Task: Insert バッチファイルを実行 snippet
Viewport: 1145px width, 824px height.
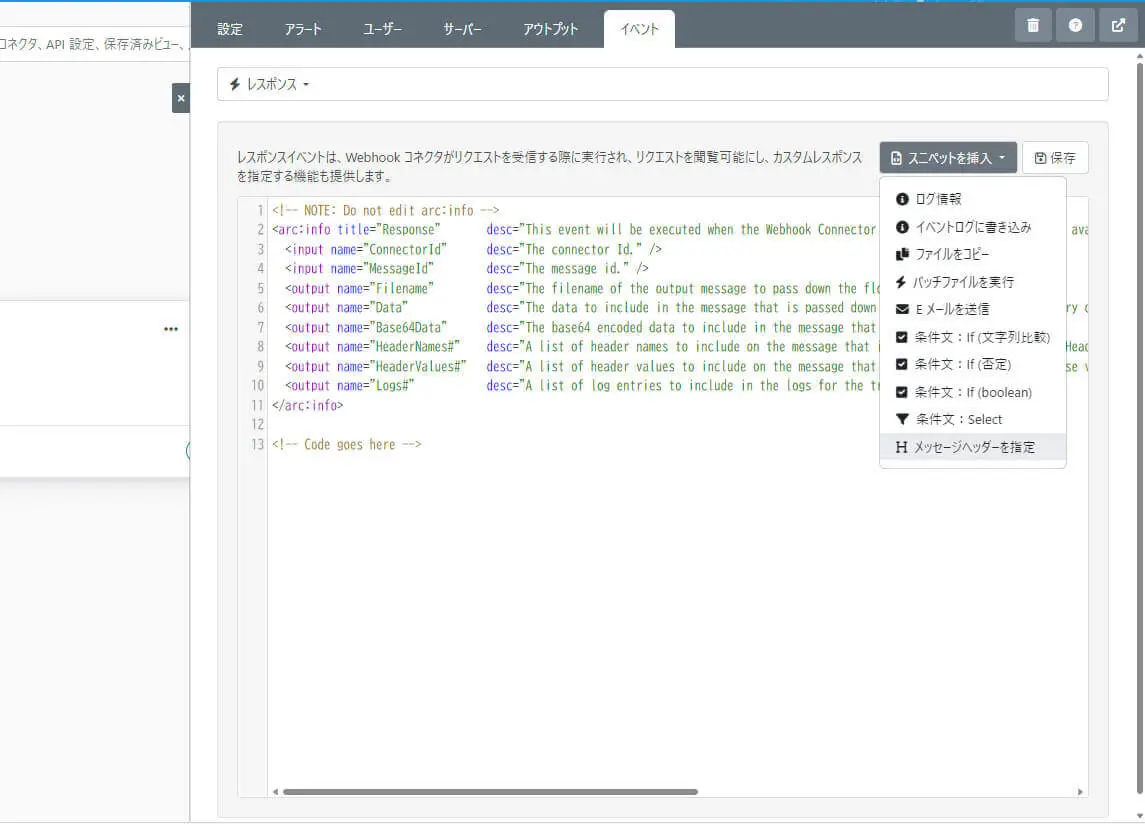Action: coord(963,282)
